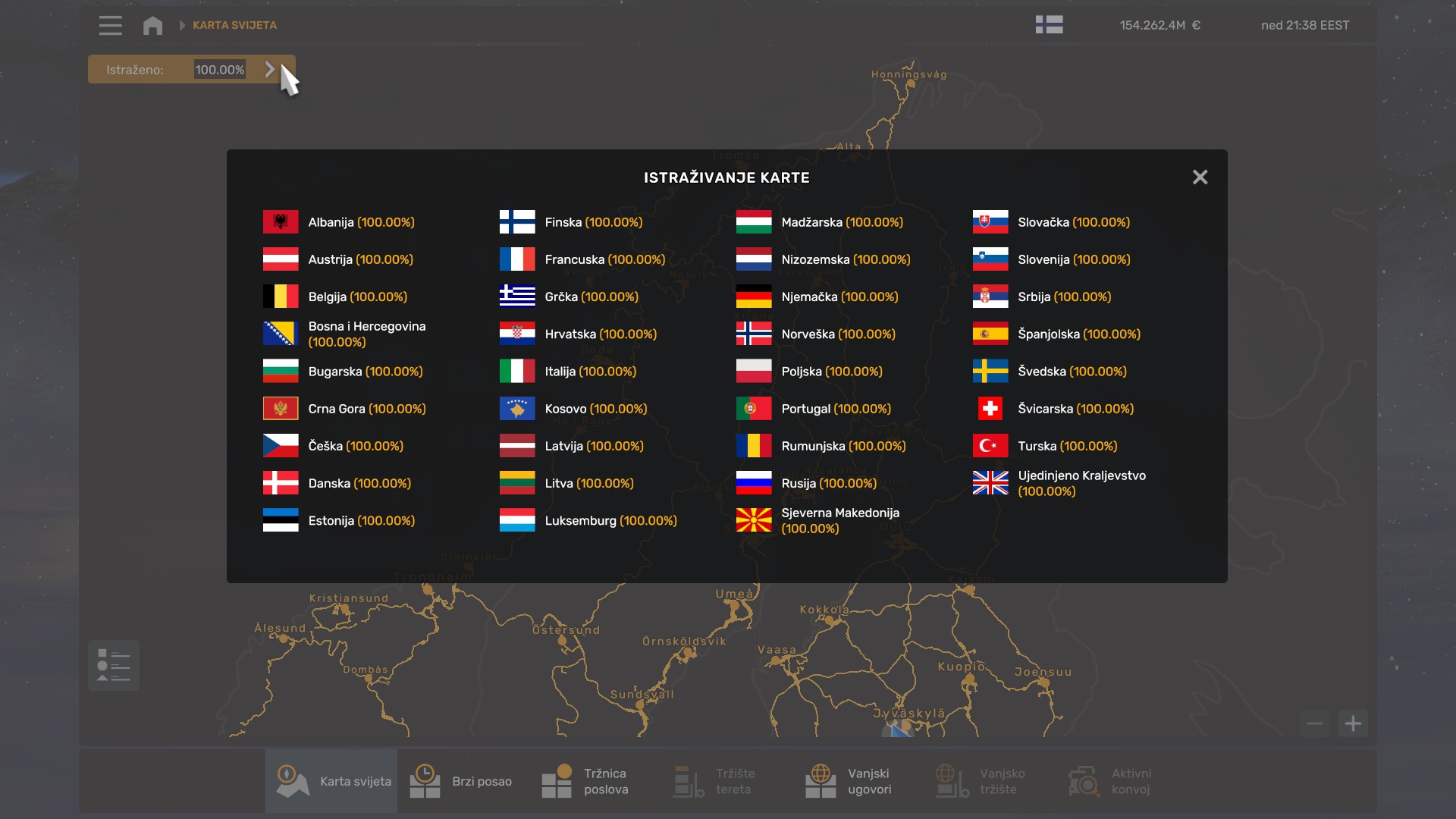Click the Honningsvåg city on map
This screenshot has height=819, width=1456.
click(x=911, y=85)
